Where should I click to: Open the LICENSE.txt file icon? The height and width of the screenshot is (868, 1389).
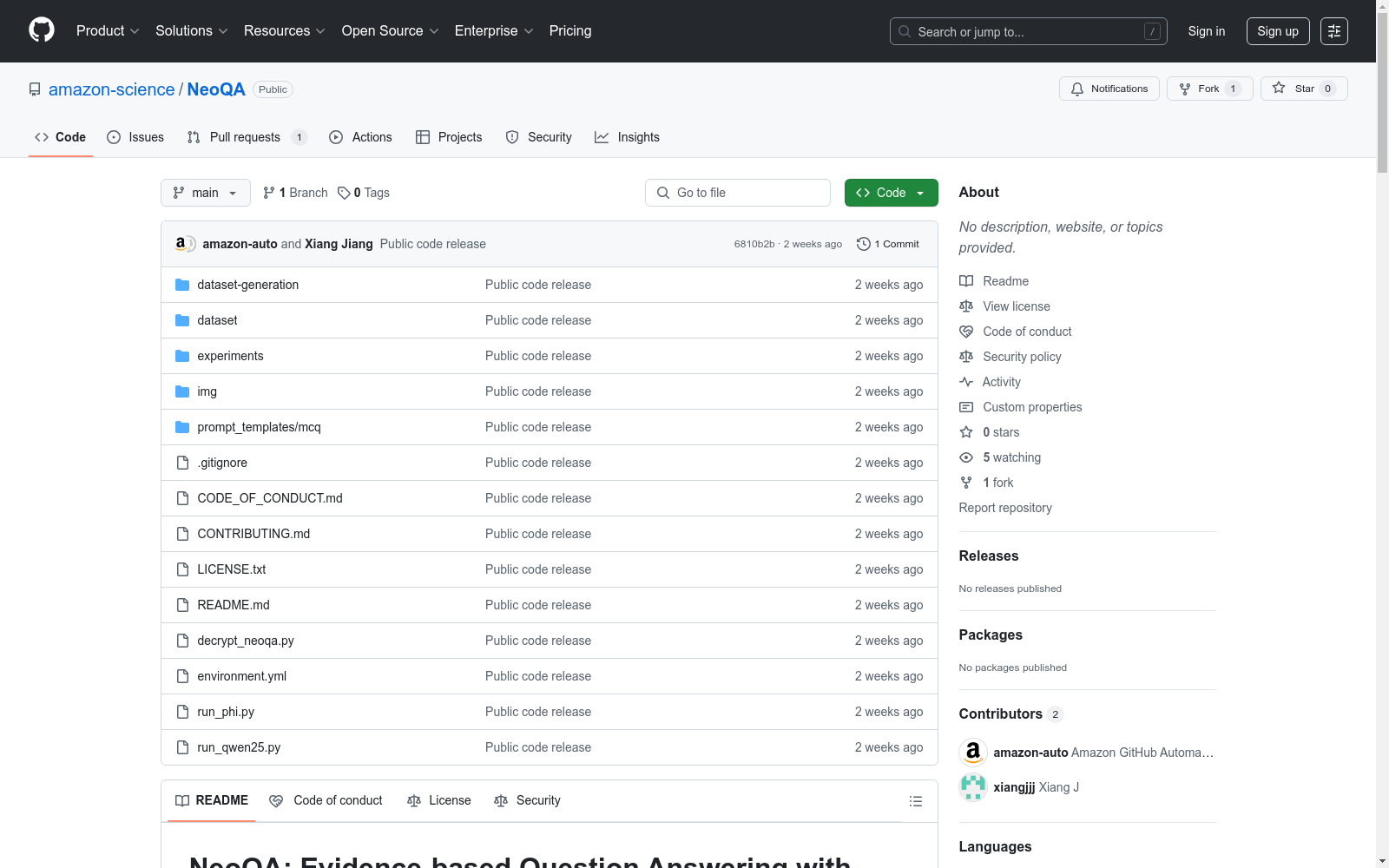coord(182,569)
